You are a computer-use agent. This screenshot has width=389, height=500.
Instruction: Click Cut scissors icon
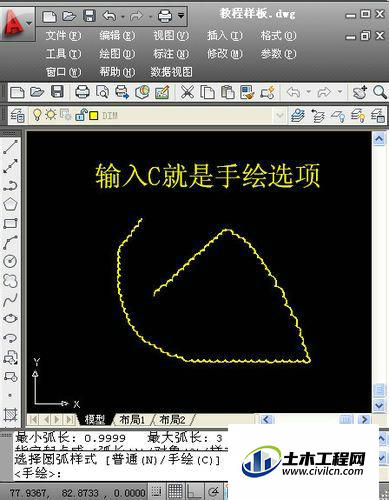point(187,92)
